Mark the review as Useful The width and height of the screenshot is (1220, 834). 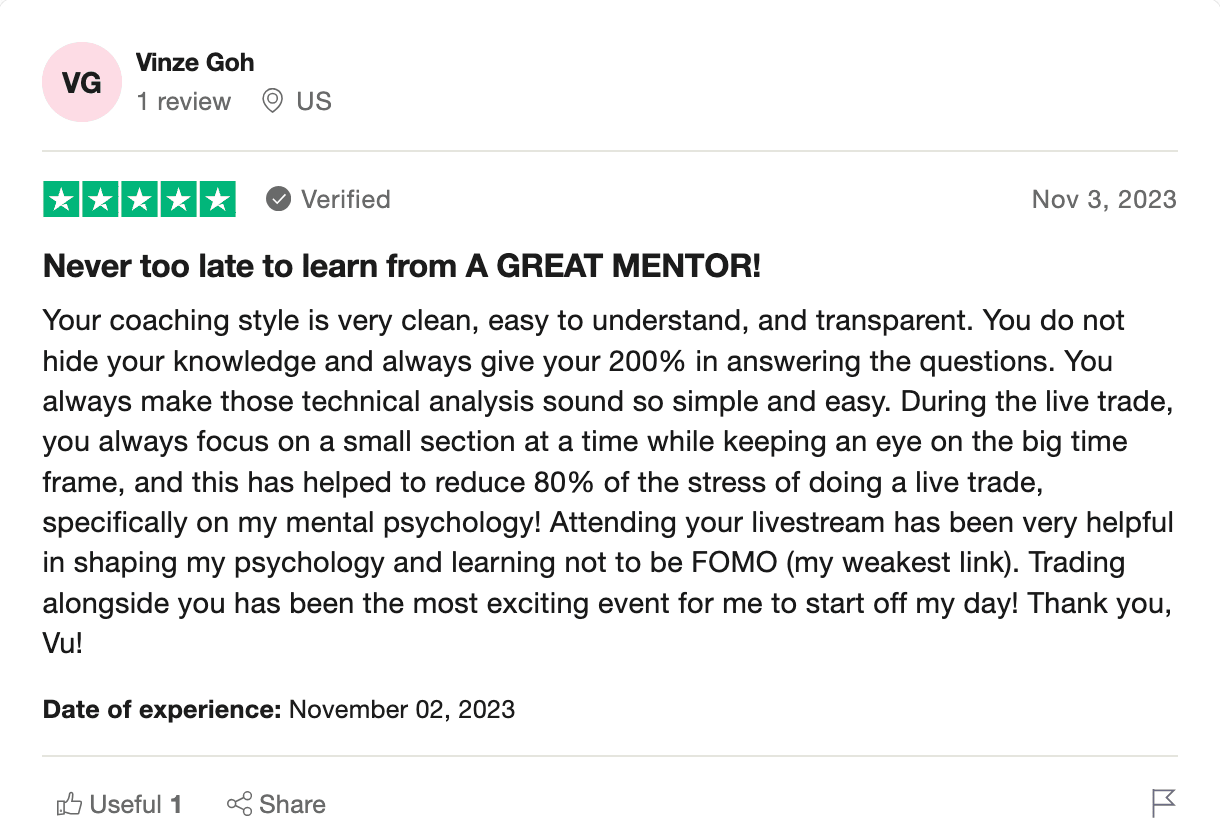pyautogui.click(x=119, y=804)
